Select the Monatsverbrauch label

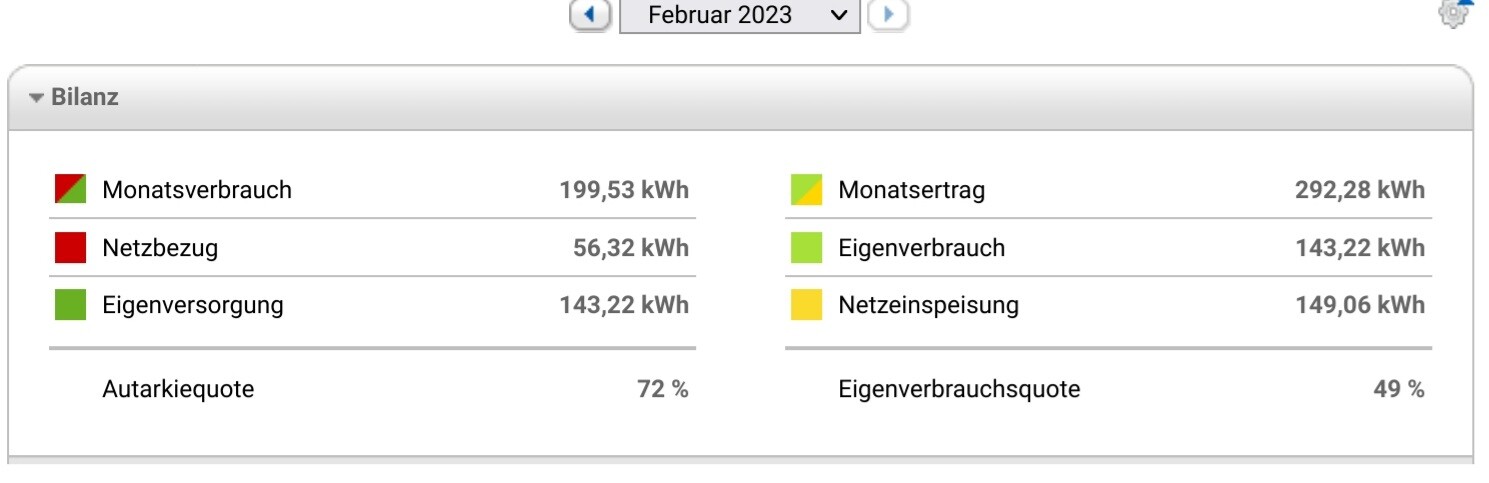pos(197,190)
